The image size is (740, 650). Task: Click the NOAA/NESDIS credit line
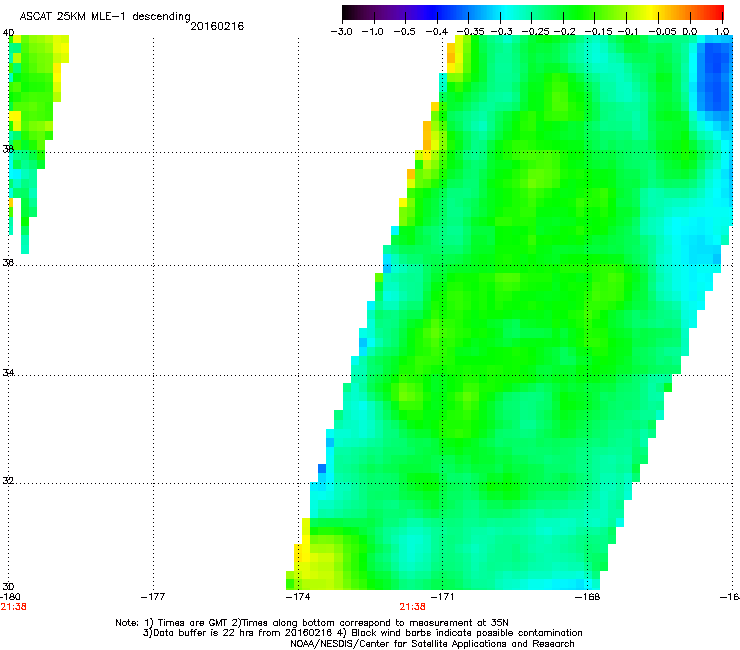pyautogui.click(x=432, y=644)
